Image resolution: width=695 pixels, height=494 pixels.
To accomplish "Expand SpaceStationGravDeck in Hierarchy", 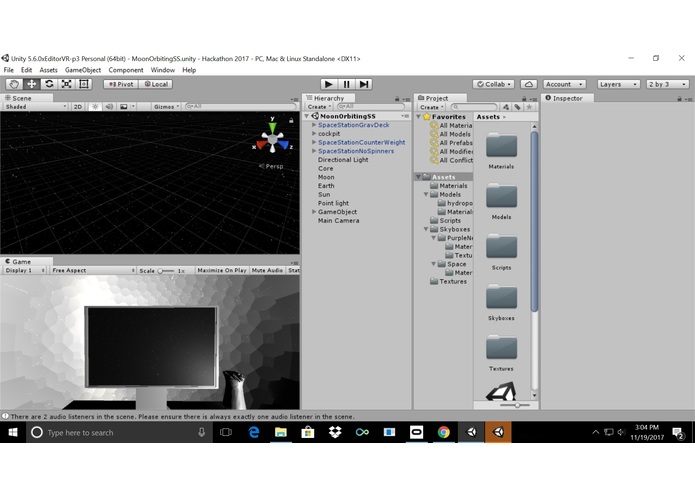I will click(314, 125).
